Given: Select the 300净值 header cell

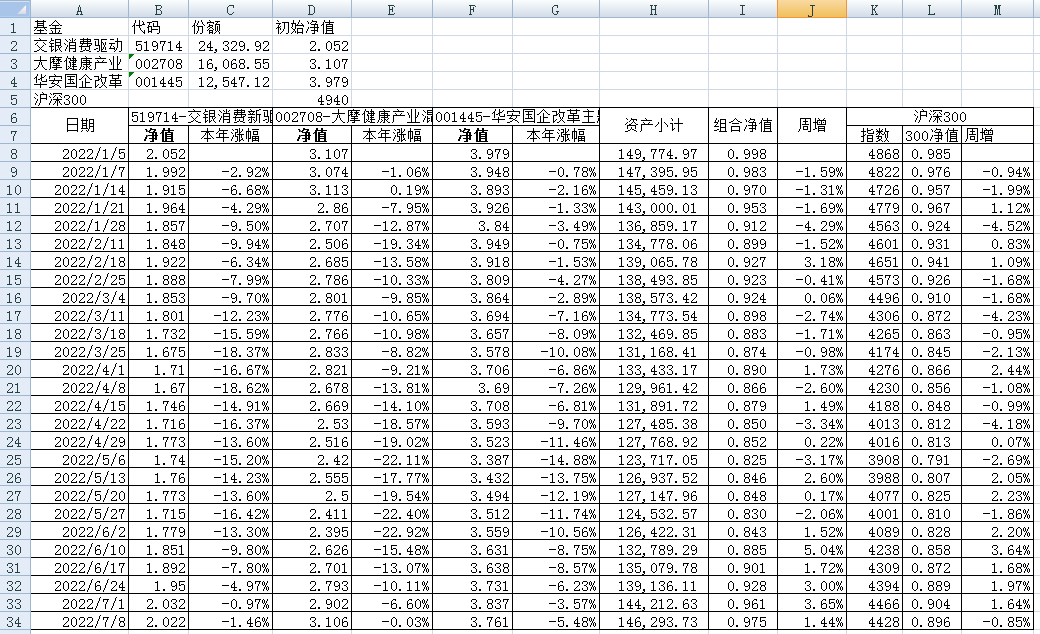Looking at the screenshot, I should (931, 135).
